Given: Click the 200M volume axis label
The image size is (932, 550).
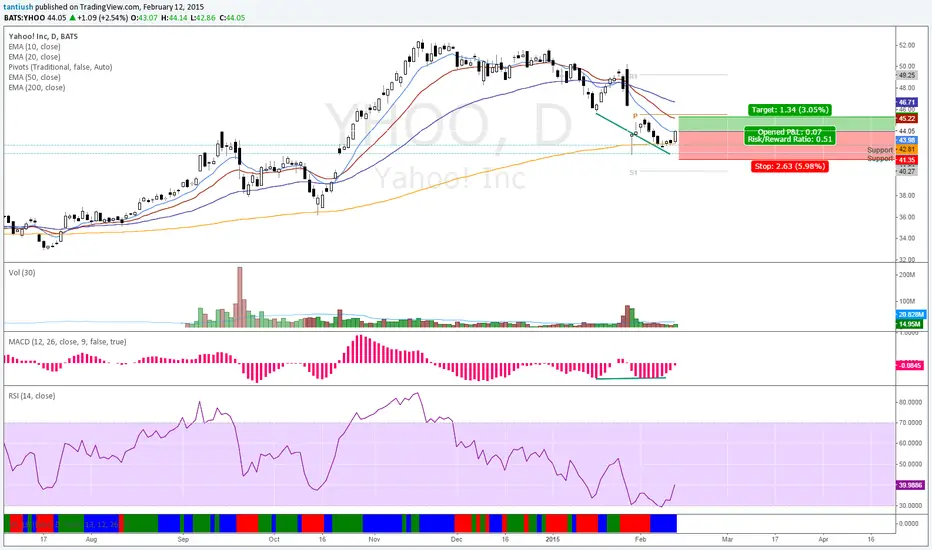Looking at the screenshot, I should pyautogui.click(x=907, y=275).
